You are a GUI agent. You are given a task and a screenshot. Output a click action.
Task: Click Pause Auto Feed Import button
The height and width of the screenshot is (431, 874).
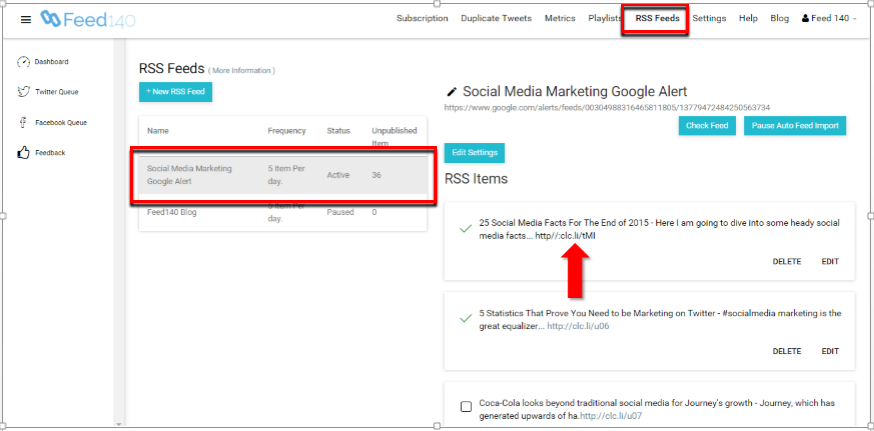pyautogui.click(x=795, y=126)
